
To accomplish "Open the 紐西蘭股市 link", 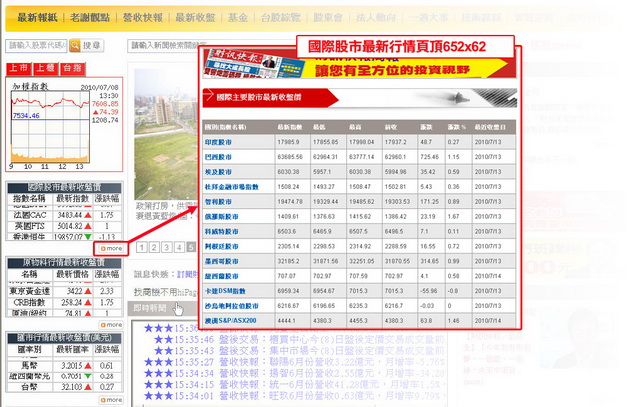I will 221,276.
